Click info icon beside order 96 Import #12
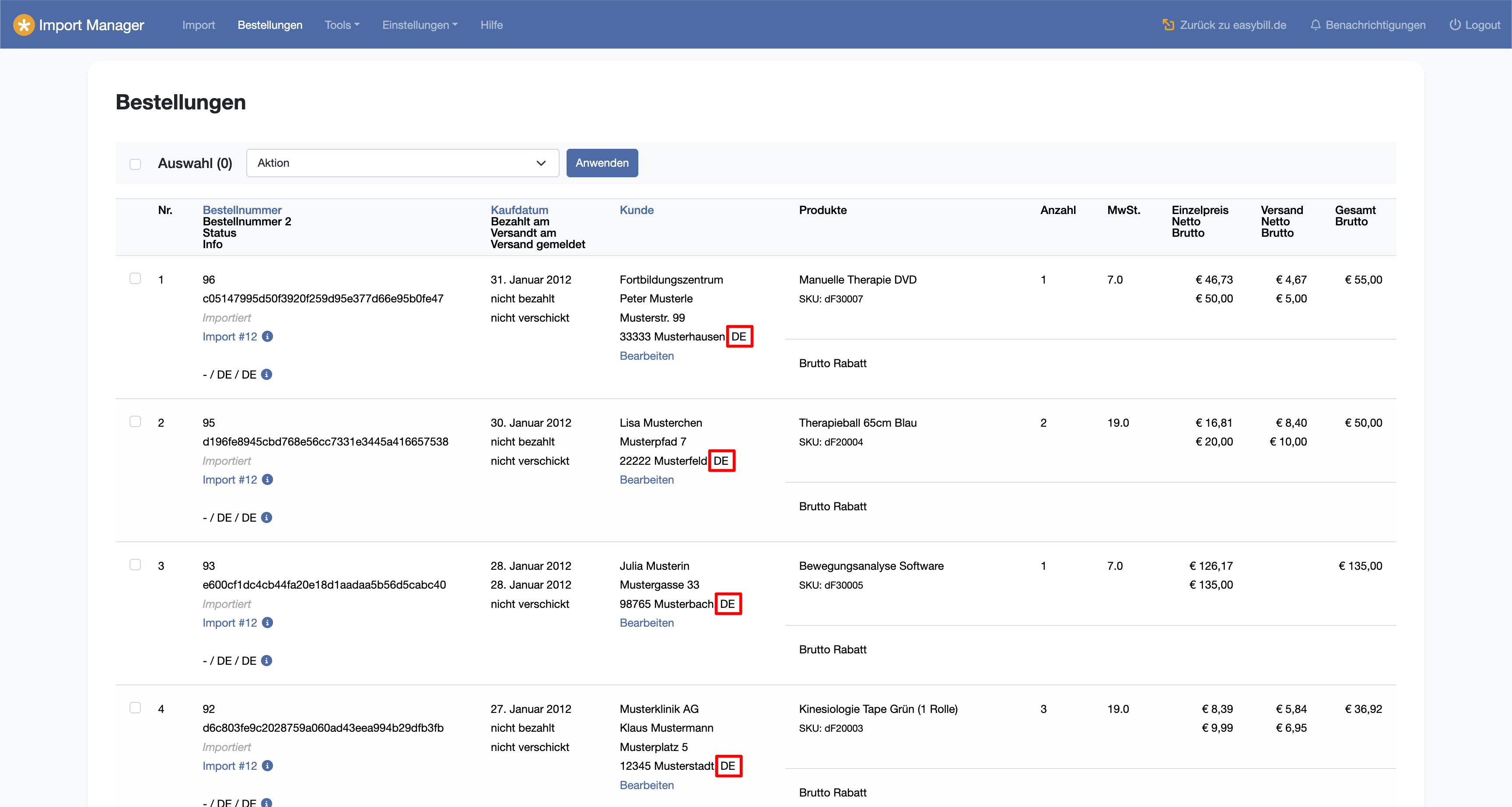This screenshot has height=807, width=1512. (x=268, y=337)
